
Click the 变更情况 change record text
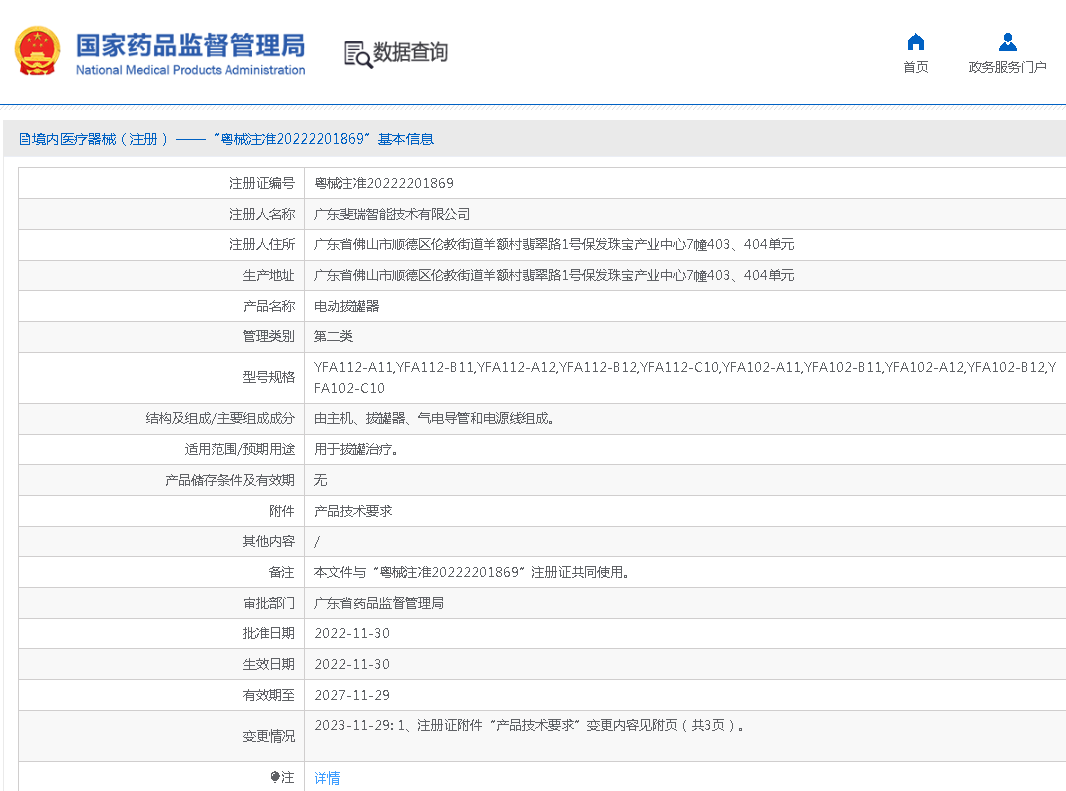(x=529, y=726)
